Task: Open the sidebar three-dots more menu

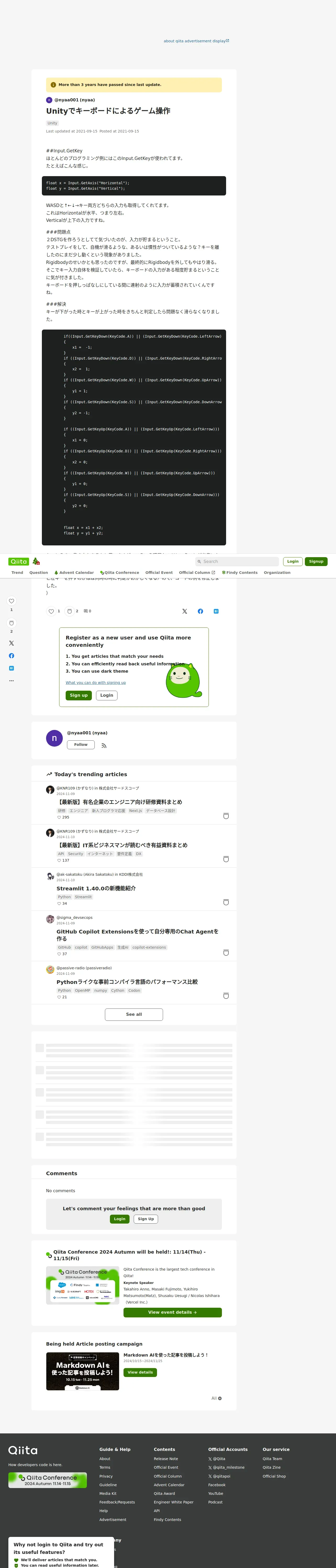Action: click(x=11, y=681)
